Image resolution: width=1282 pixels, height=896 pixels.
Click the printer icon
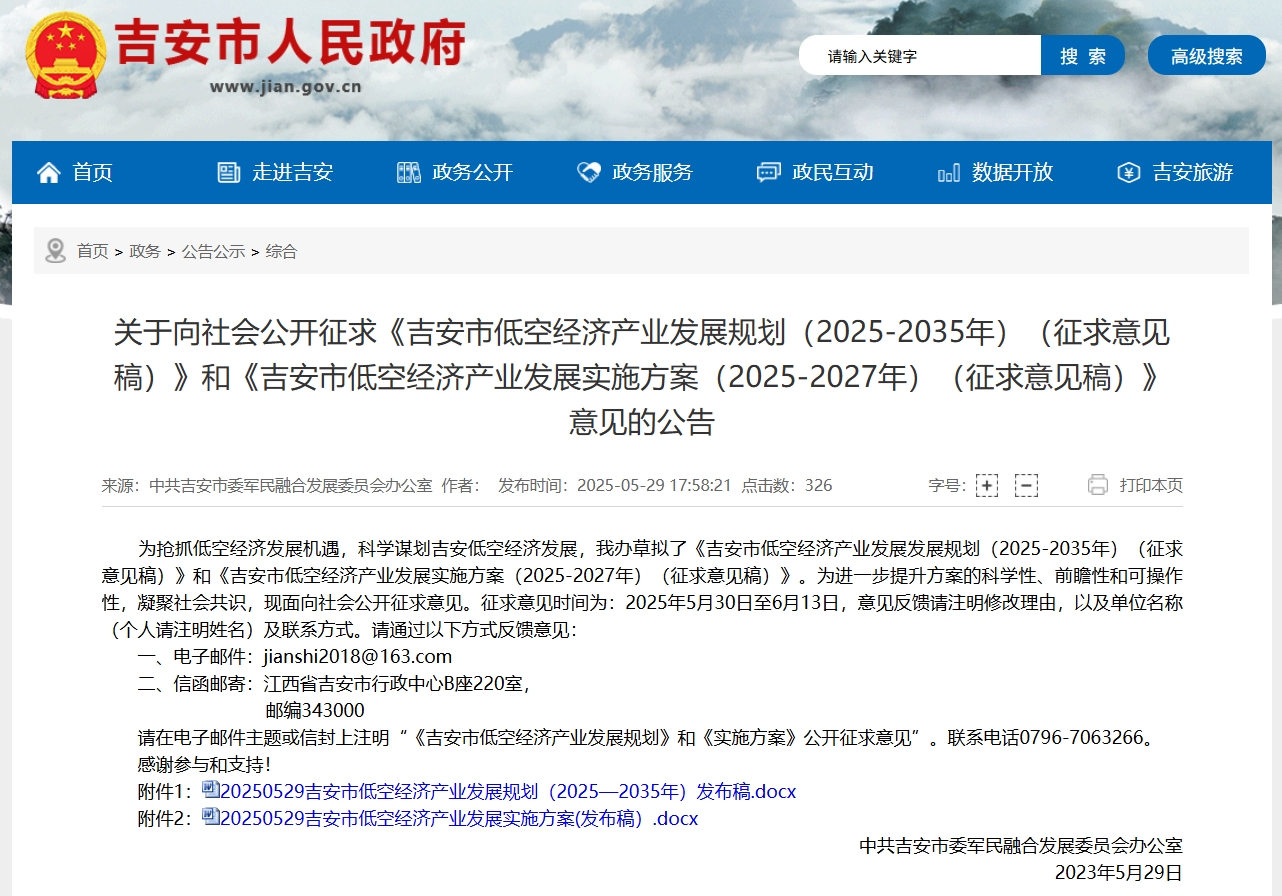tap(1098, 485)
